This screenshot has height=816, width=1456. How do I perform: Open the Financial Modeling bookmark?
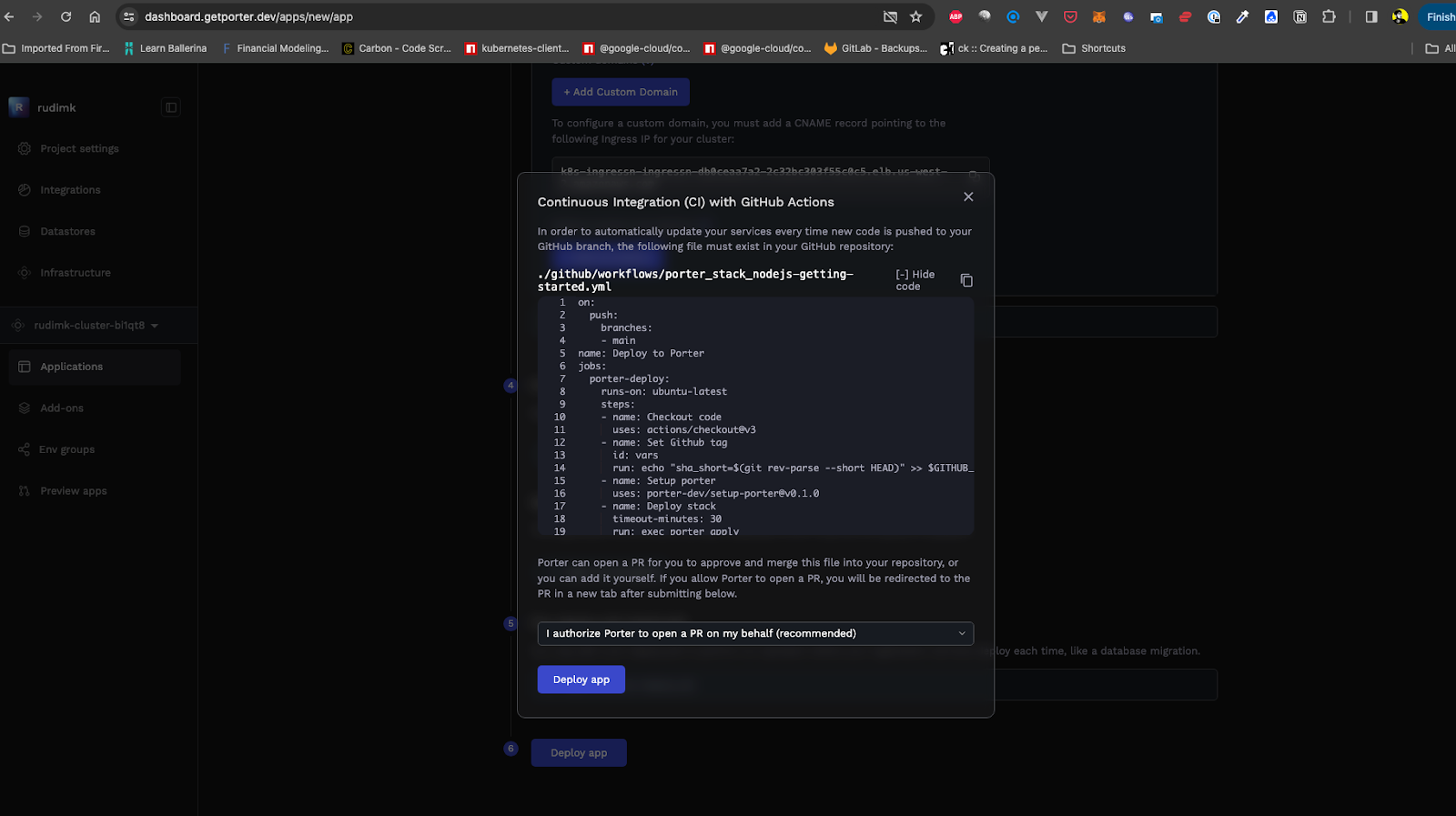tap(275, 48)
